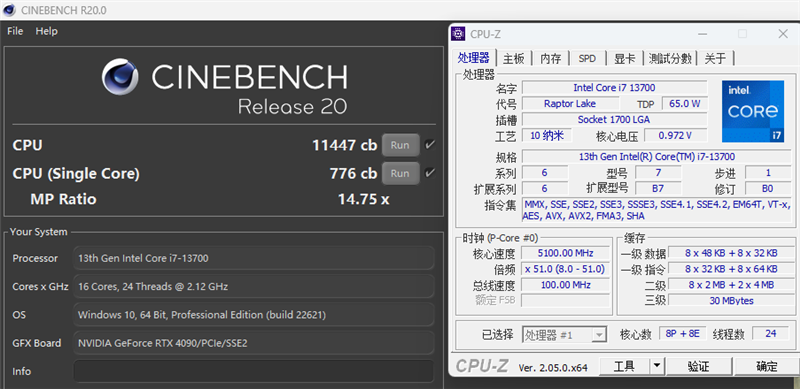Click the 65.0 W TDP value

pyautogui.click(x=685, y=104)
